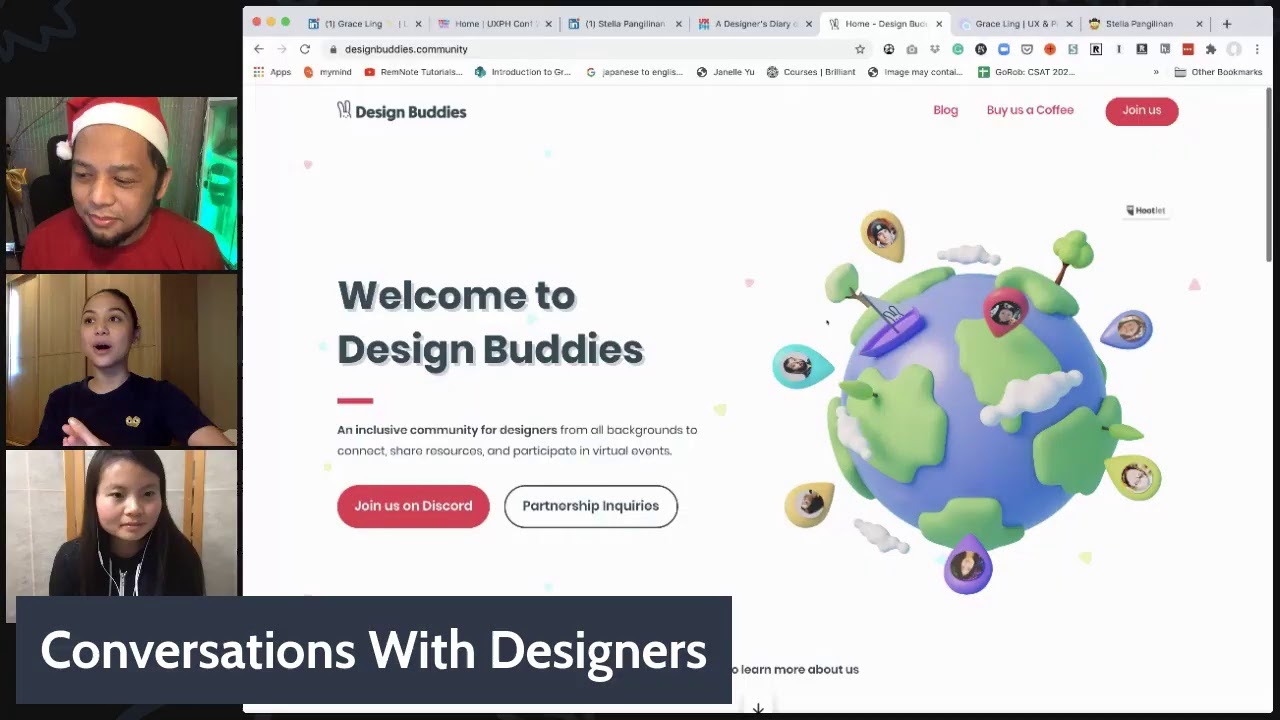Go back with the browser back arrow
Viewport: 1280px width, 720px height.
click(x=259, y=49)
